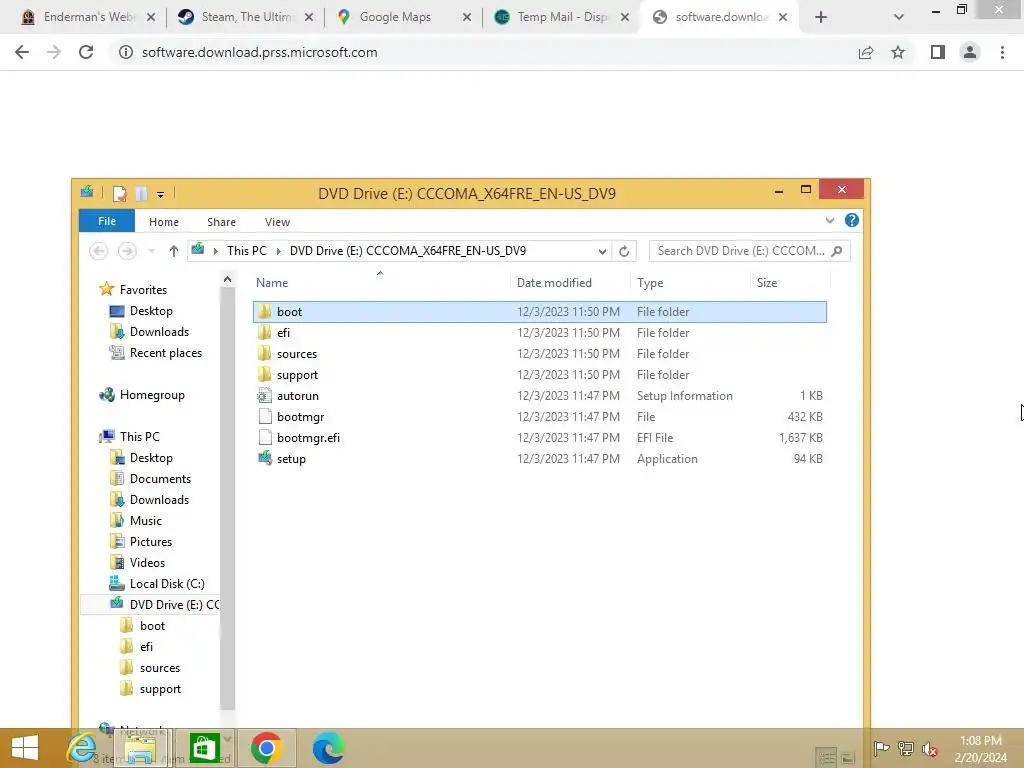Go up one level in Explorer
Viewport: 1024px width, 768px height.
(174, 251)
